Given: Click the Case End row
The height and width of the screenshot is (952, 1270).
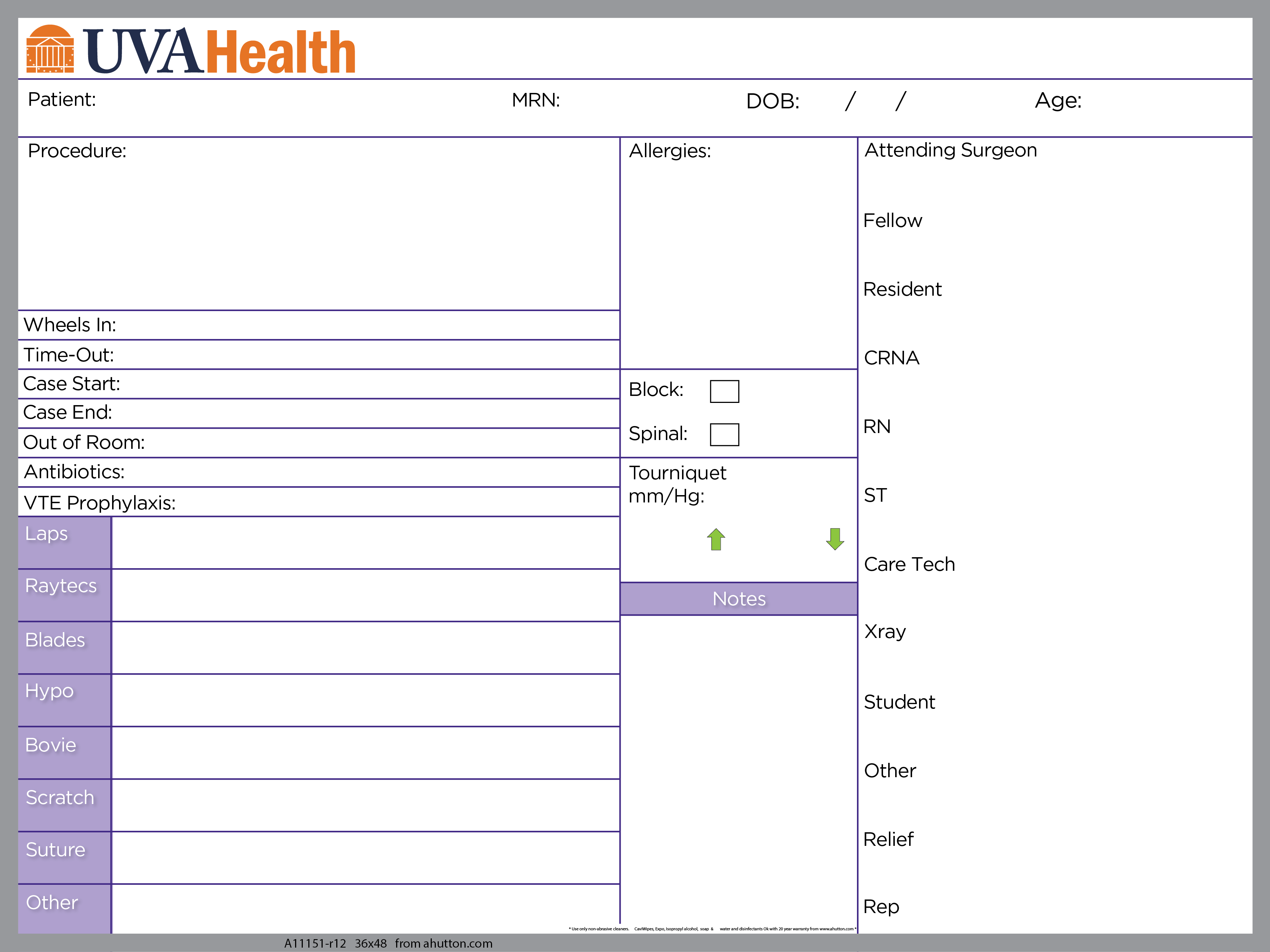Looking at the screenshot, I should [319, 414].
